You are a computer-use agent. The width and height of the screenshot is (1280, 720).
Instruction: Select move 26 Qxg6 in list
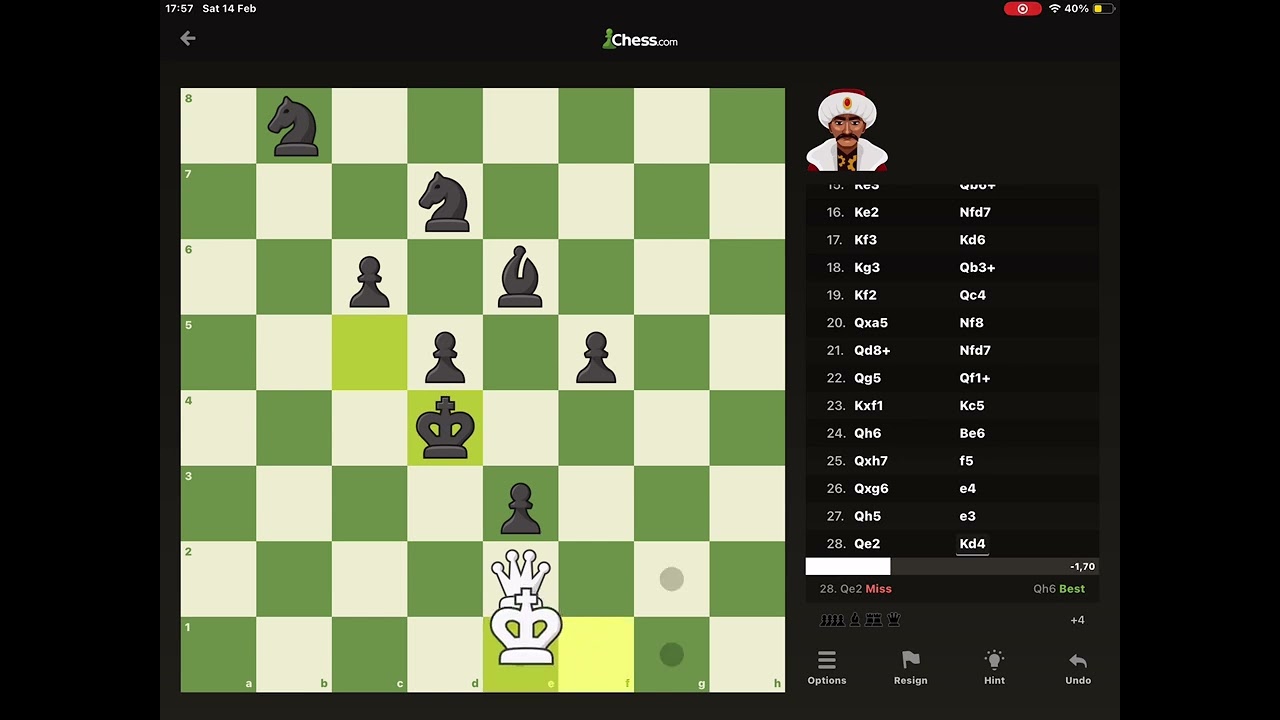point(871,489)
